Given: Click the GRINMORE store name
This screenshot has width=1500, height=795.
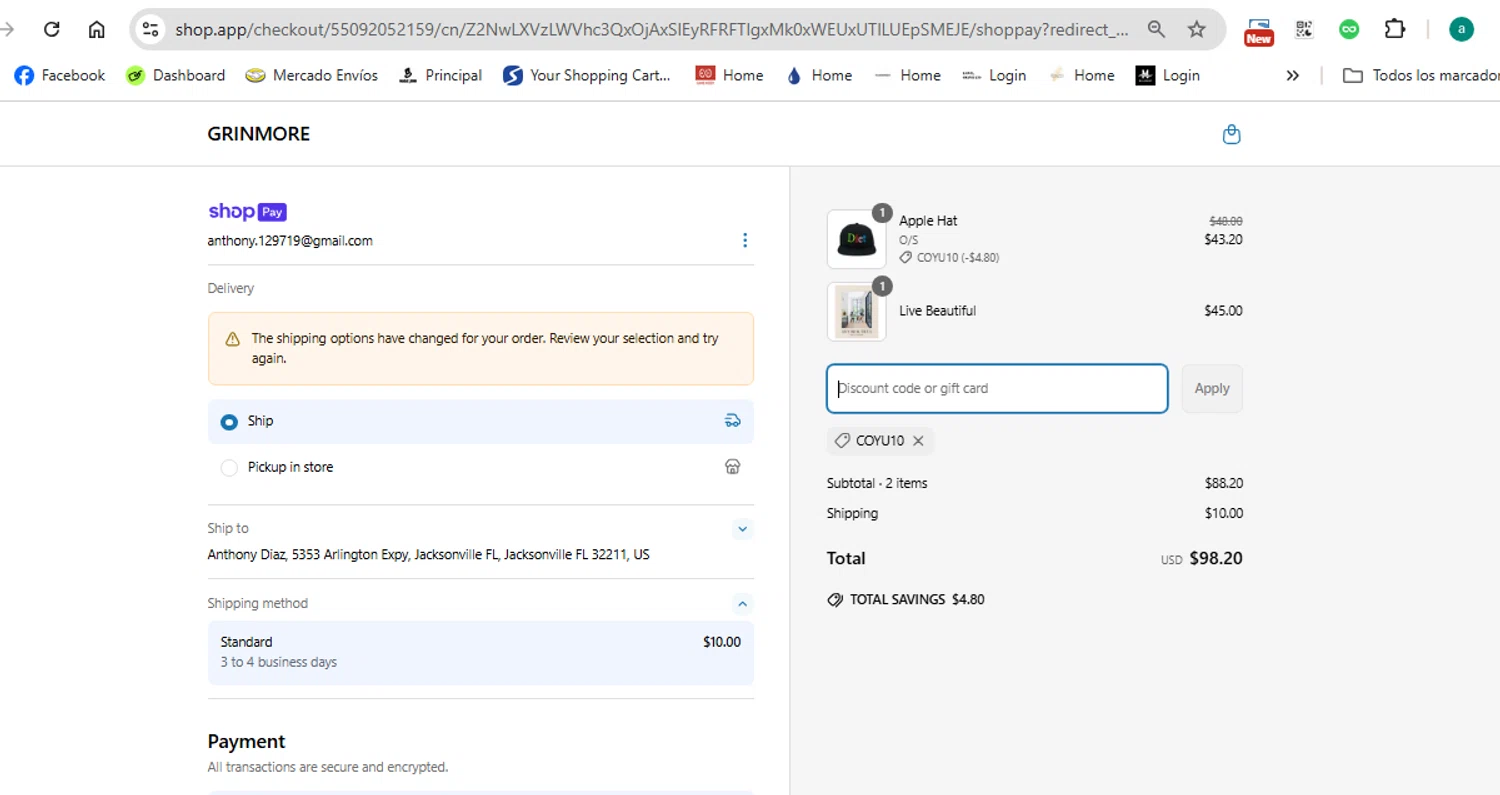Looking at the screenshot, I should tap(259, 134).
